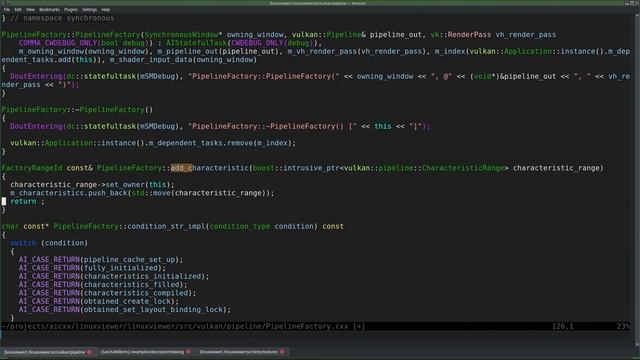Click the m_dependent_tasks.remove(m_index) line
Screen dimensions: 640x360
tap(153, 143)
